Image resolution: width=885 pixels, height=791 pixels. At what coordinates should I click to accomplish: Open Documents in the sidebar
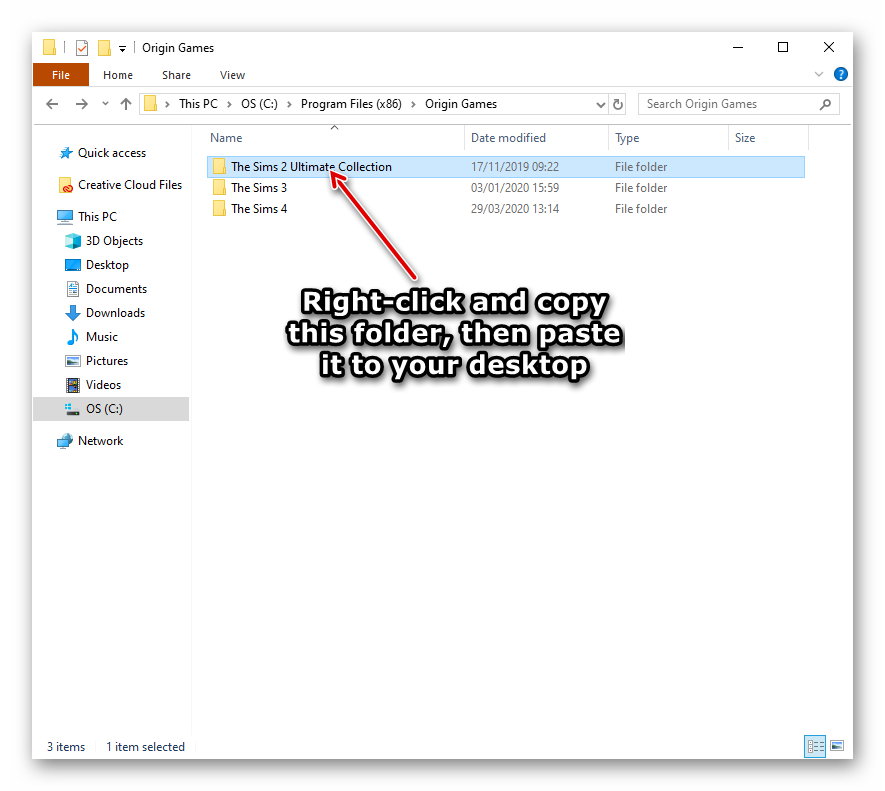coord(116,289)
